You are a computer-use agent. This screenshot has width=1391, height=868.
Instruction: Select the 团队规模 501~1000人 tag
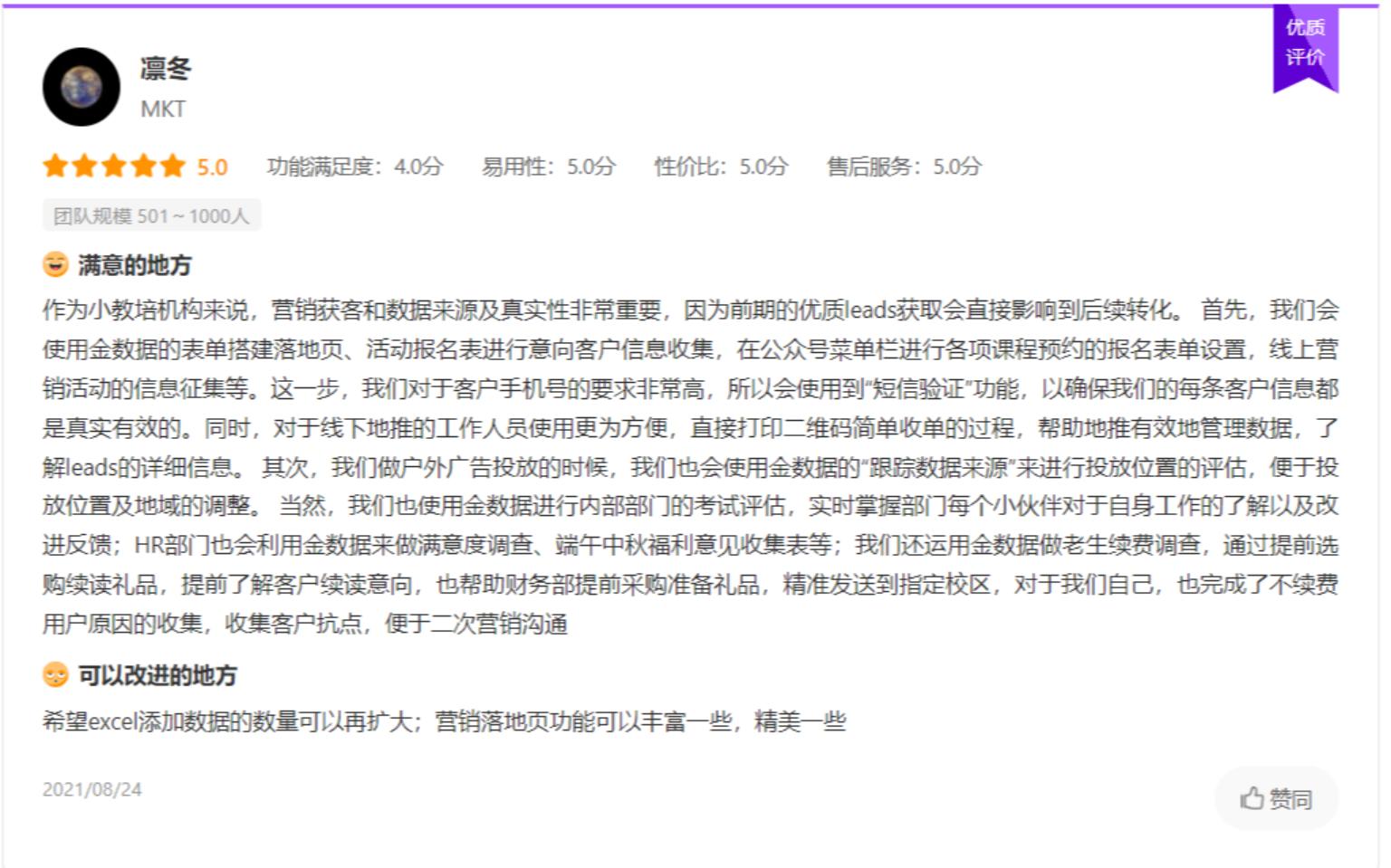(x=151, y=215)
